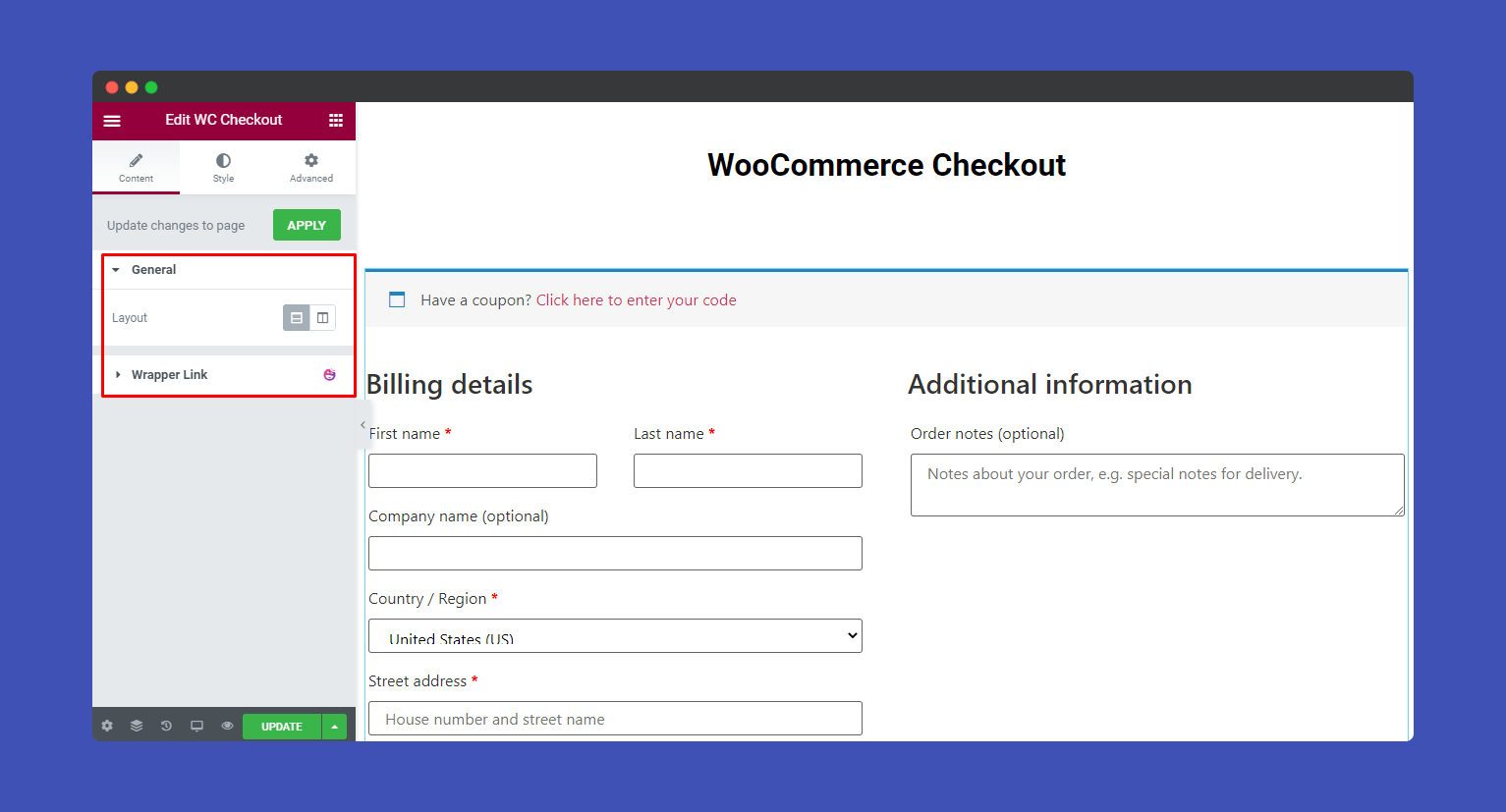Image resolution: width=1506 pixels, height=812 pixels.
Task: Click the Layout label
Action: click(x=130, y=318)
